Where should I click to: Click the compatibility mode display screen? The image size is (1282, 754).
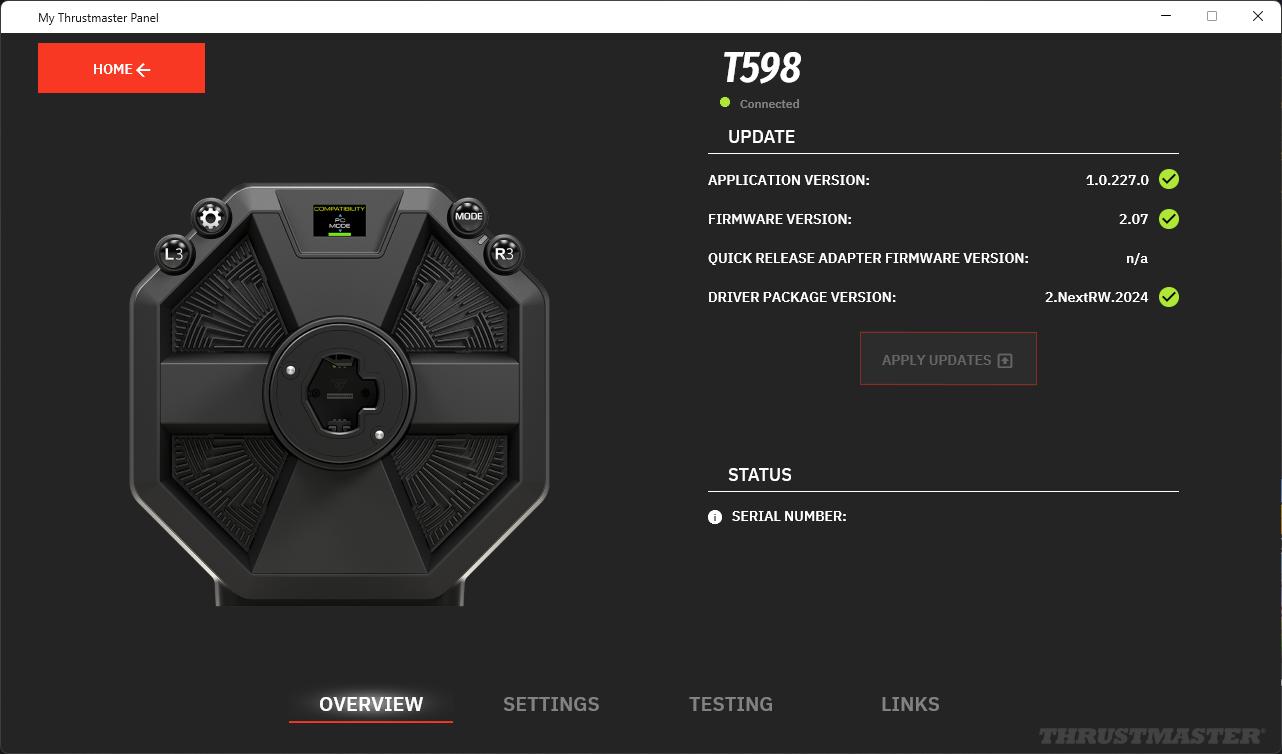pyautogui.click(x=339, y=220)
